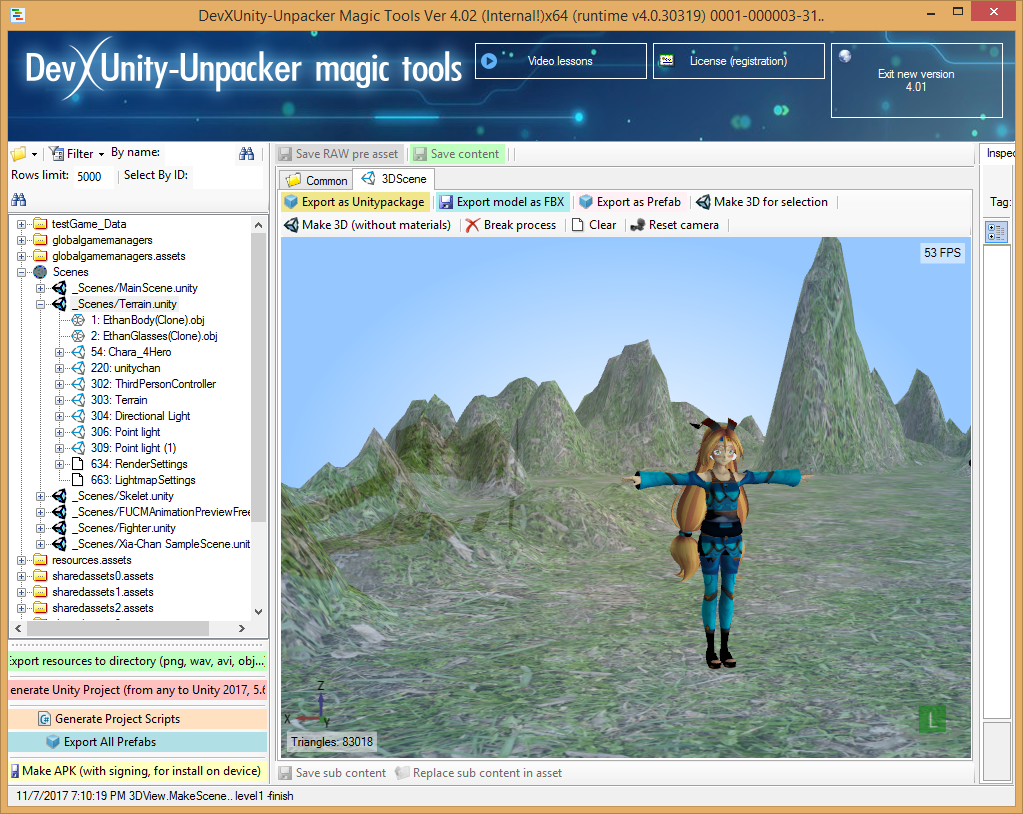The image size is (1023, 814).
Task: Click the green L lighting indicator in viewport
Action: (932, 720)
